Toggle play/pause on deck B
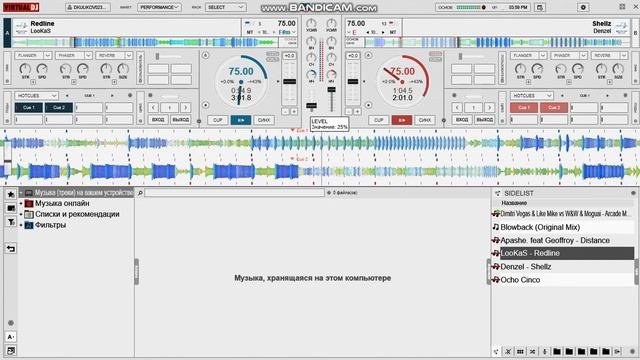 coord(402,120)
